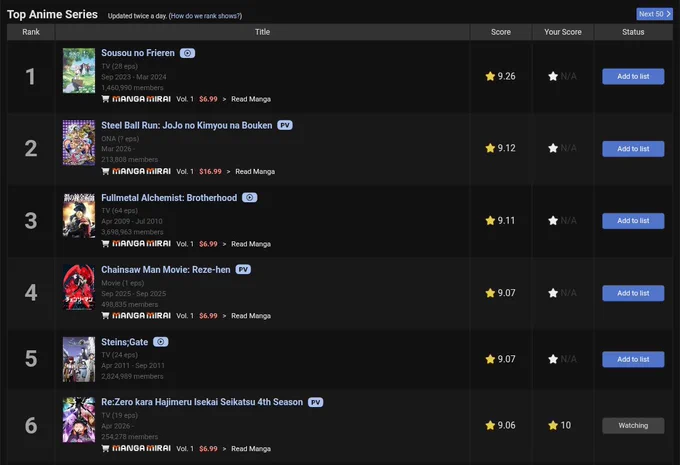680x465 pixels.
Task: Play the PV badge for Re:Zero 4th Season
Action: click(315, 402)
